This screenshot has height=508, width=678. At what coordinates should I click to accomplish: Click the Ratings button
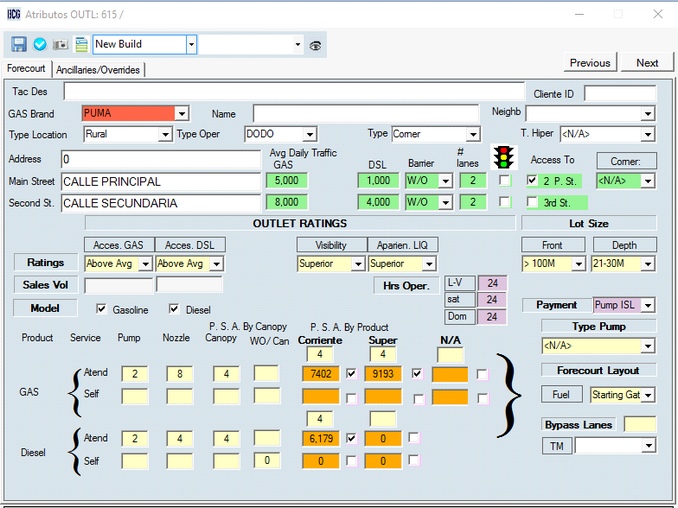(x=45, y=262)
